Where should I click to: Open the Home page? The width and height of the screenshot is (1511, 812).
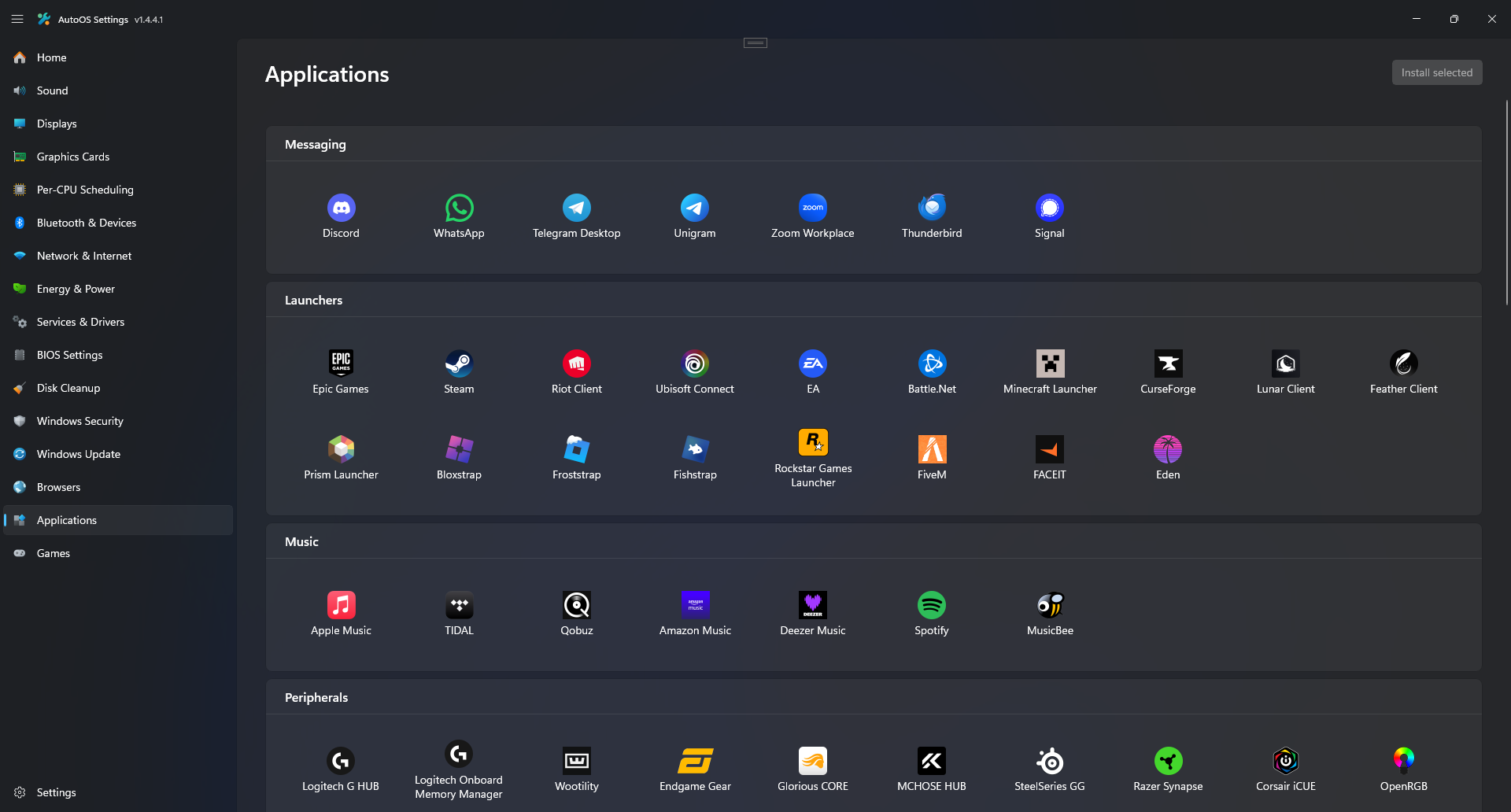pos(118,57)
